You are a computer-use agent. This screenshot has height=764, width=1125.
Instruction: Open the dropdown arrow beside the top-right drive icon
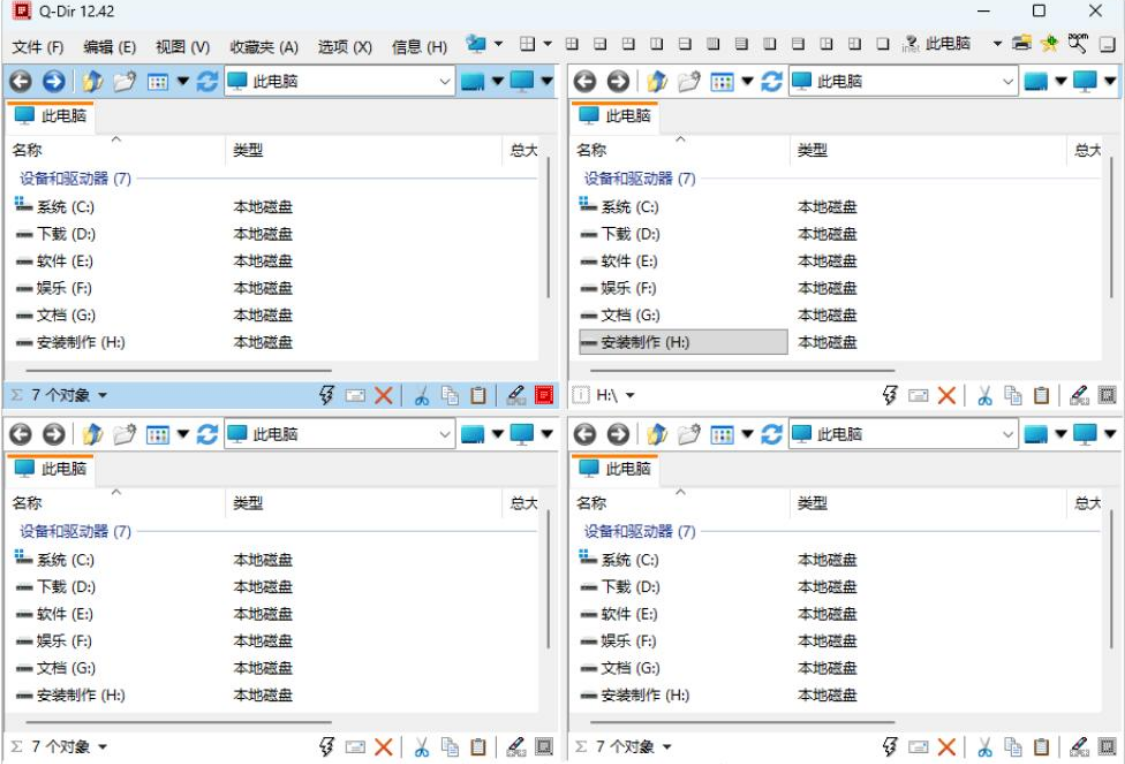pyautogui.click(x=1060, y=81)
